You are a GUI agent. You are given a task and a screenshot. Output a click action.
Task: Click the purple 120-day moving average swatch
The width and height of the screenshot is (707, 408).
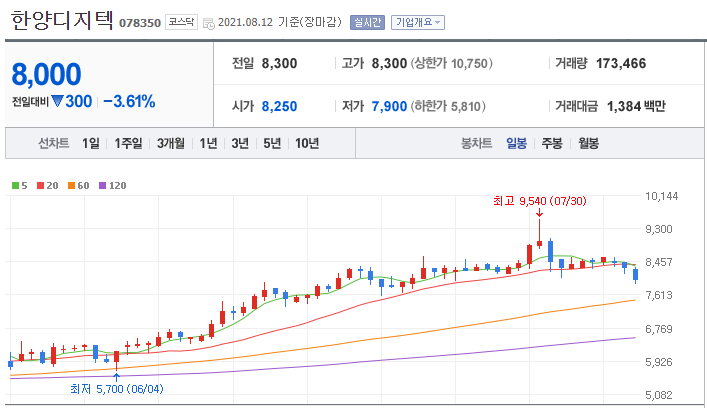102,185
